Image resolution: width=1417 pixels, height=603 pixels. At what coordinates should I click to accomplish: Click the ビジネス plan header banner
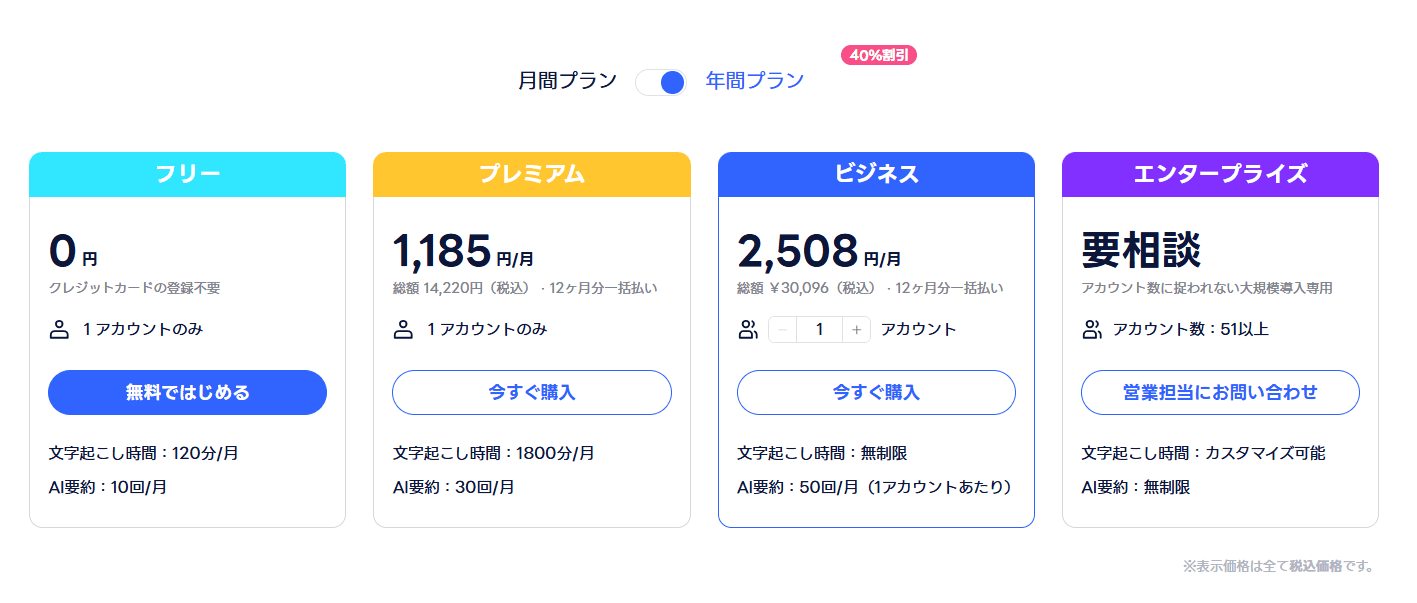click(x=876, y=175)
